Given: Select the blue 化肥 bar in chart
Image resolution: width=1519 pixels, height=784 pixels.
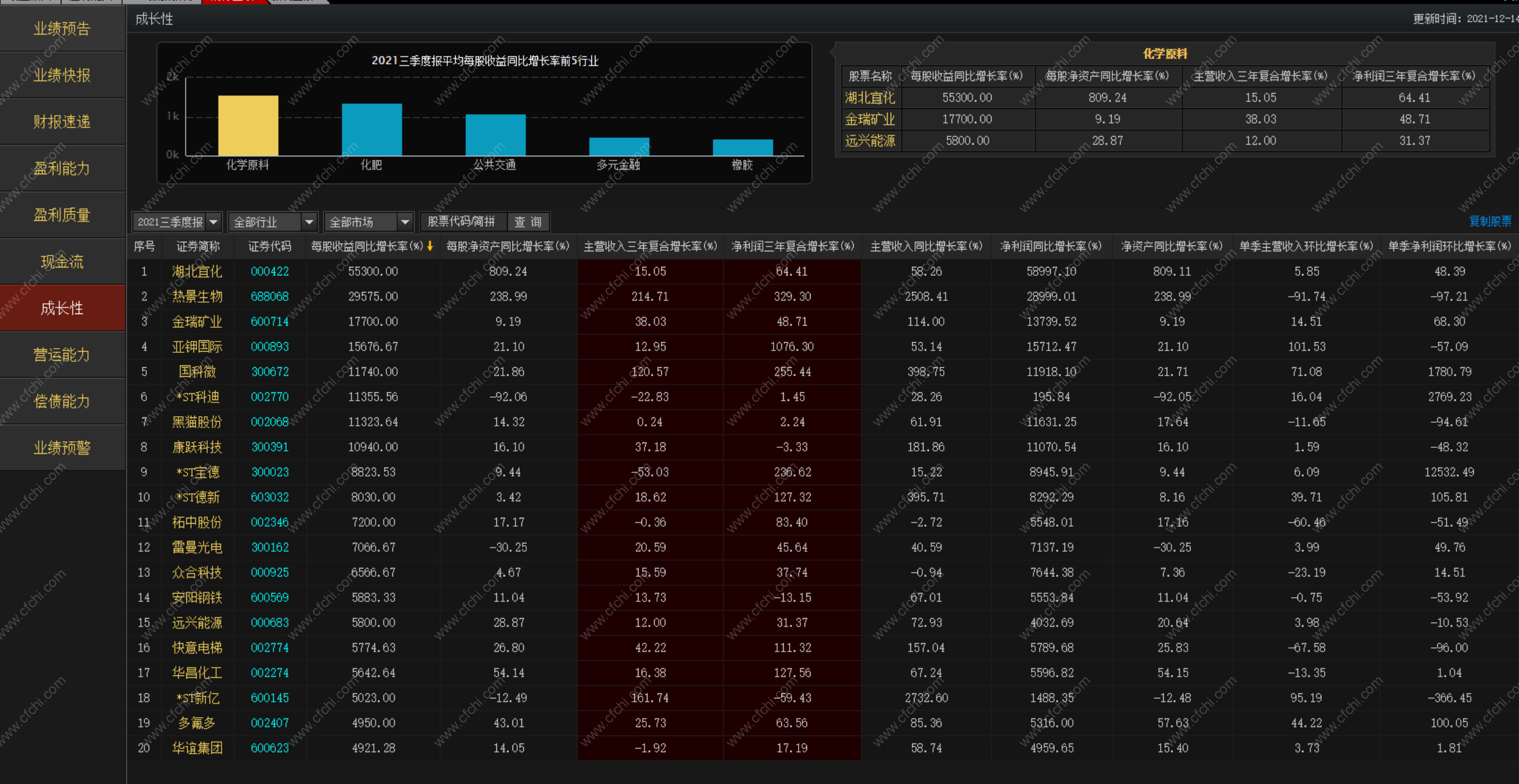Looking at the screenshot, I should [x=372, y=130].
